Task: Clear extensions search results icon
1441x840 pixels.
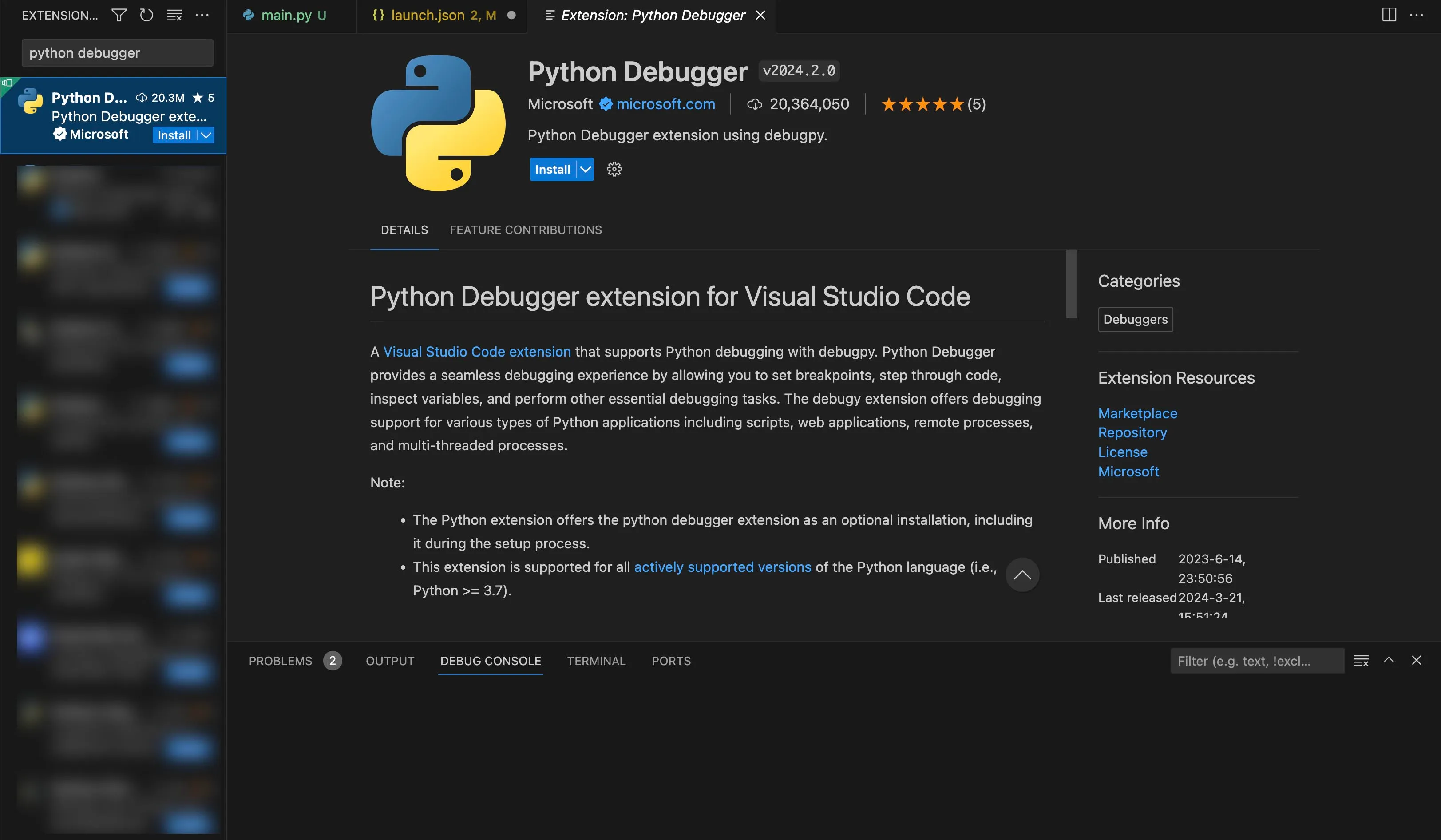Action: coord(174,16)
